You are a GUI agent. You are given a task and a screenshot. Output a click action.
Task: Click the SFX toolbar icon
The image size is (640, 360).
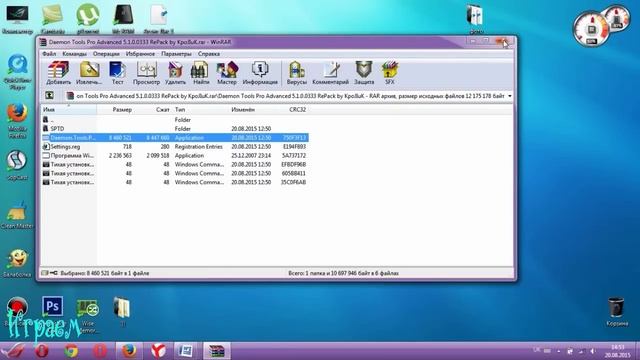tap(390, 73)
